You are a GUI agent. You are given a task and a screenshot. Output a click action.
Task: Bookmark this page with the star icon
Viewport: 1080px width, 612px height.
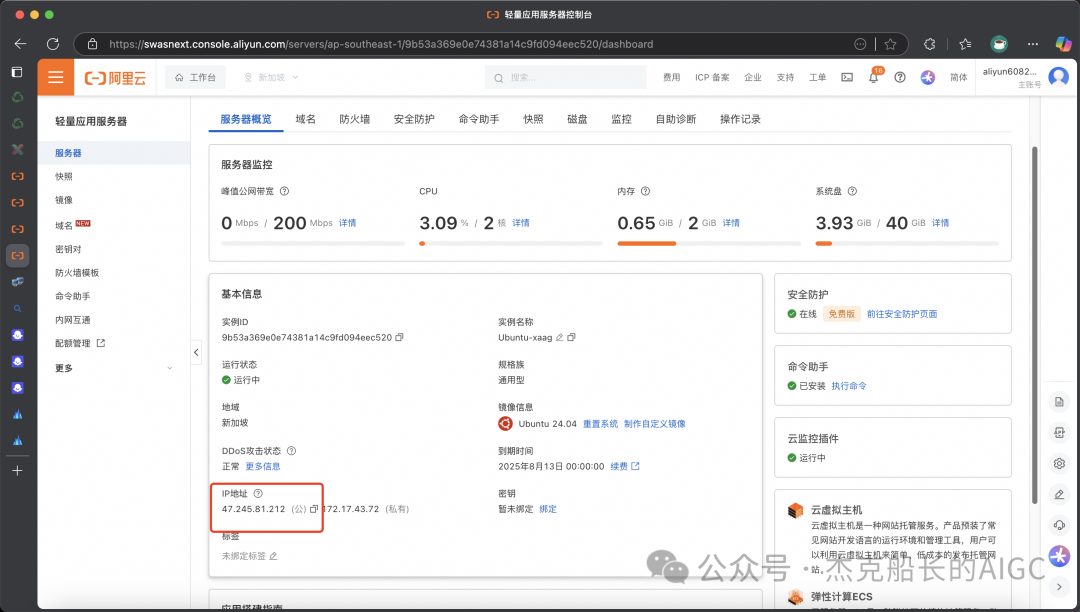(891, 44)
